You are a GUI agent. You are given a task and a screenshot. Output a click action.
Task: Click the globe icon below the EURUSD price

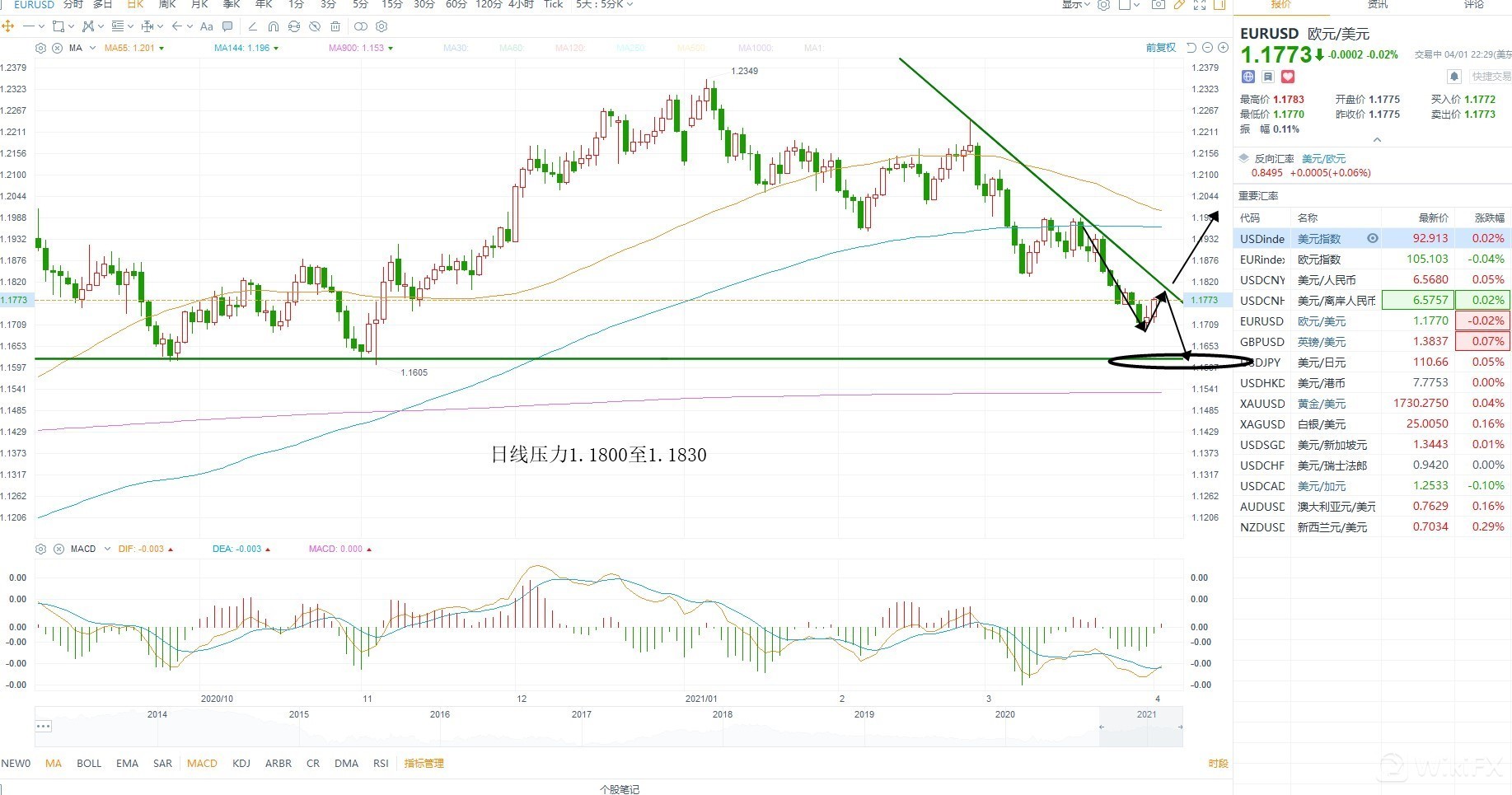pyautogui.click(x=1248, y=77)
